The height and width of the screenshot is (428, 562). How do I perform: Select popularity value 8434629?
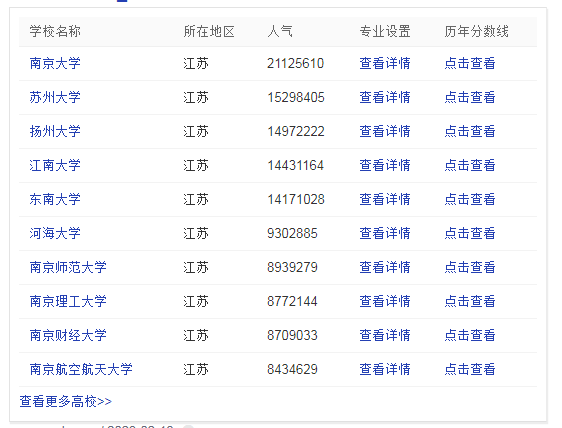point(292,370)
